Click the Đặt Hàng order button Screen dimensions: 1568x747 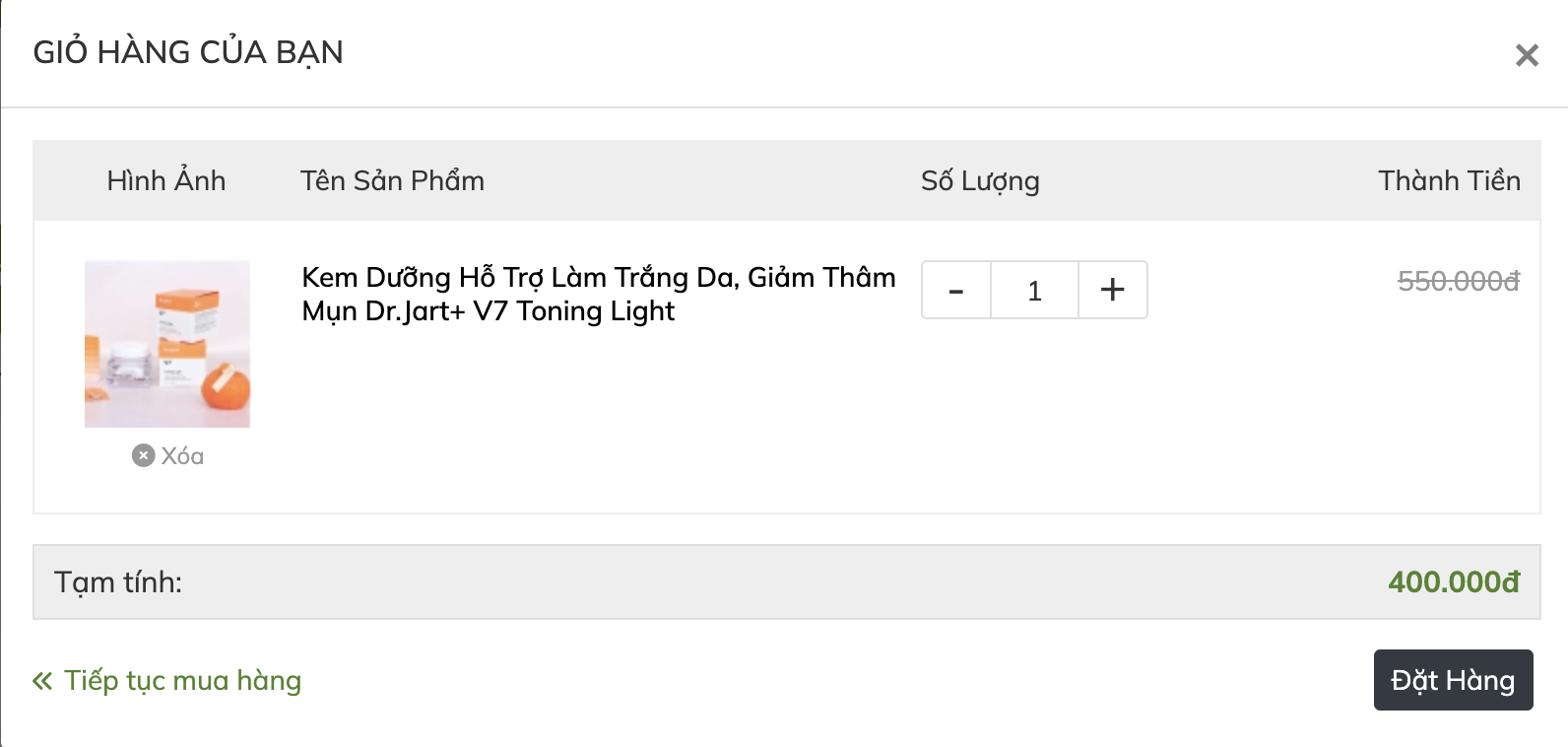click(1453, 680)
